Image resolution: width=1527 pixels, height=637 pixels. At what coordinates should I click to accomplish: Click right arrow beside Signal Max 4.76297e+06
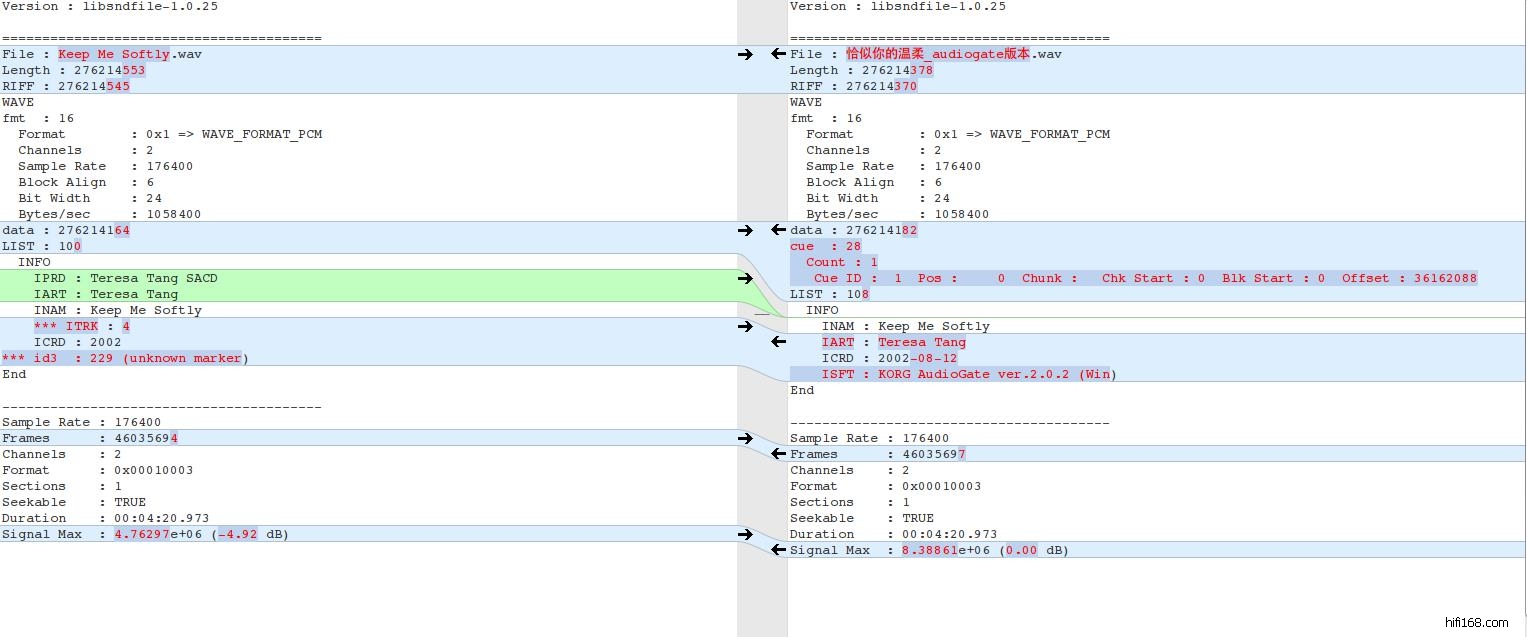click(x=745, y=534)
